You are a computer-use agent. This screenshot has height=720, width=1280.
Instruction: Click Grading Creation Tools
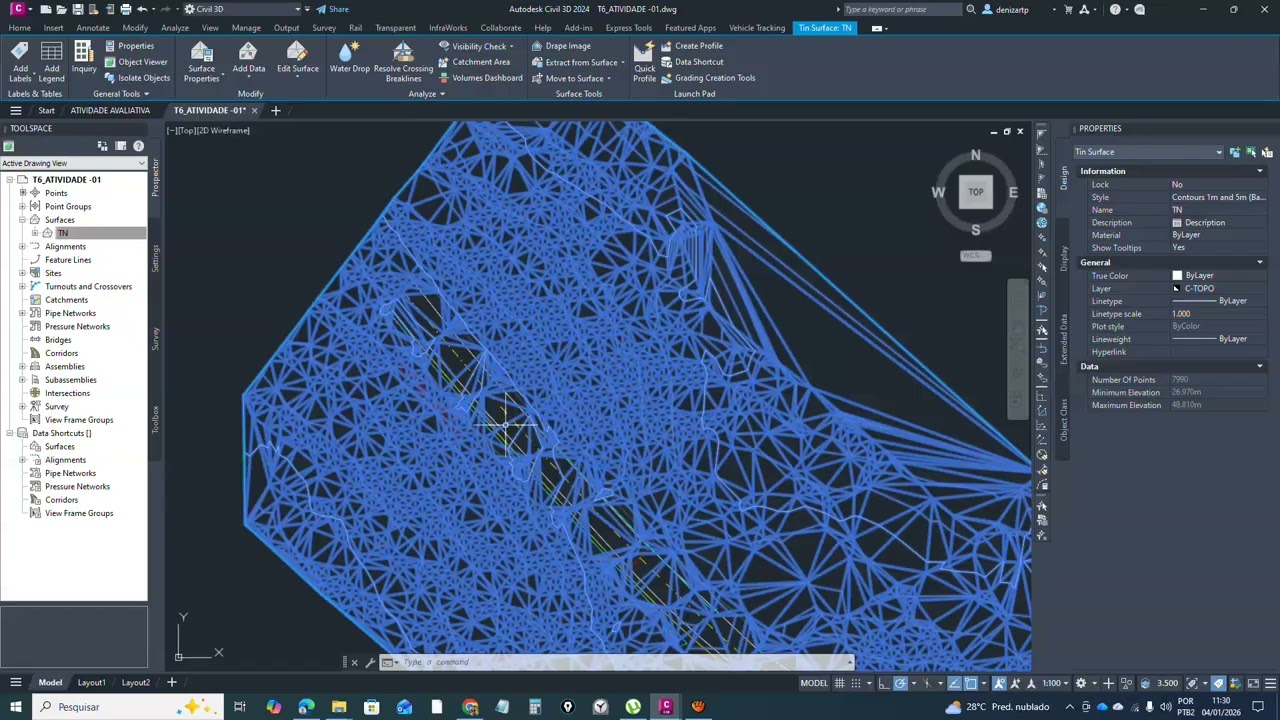click(708, 78)
